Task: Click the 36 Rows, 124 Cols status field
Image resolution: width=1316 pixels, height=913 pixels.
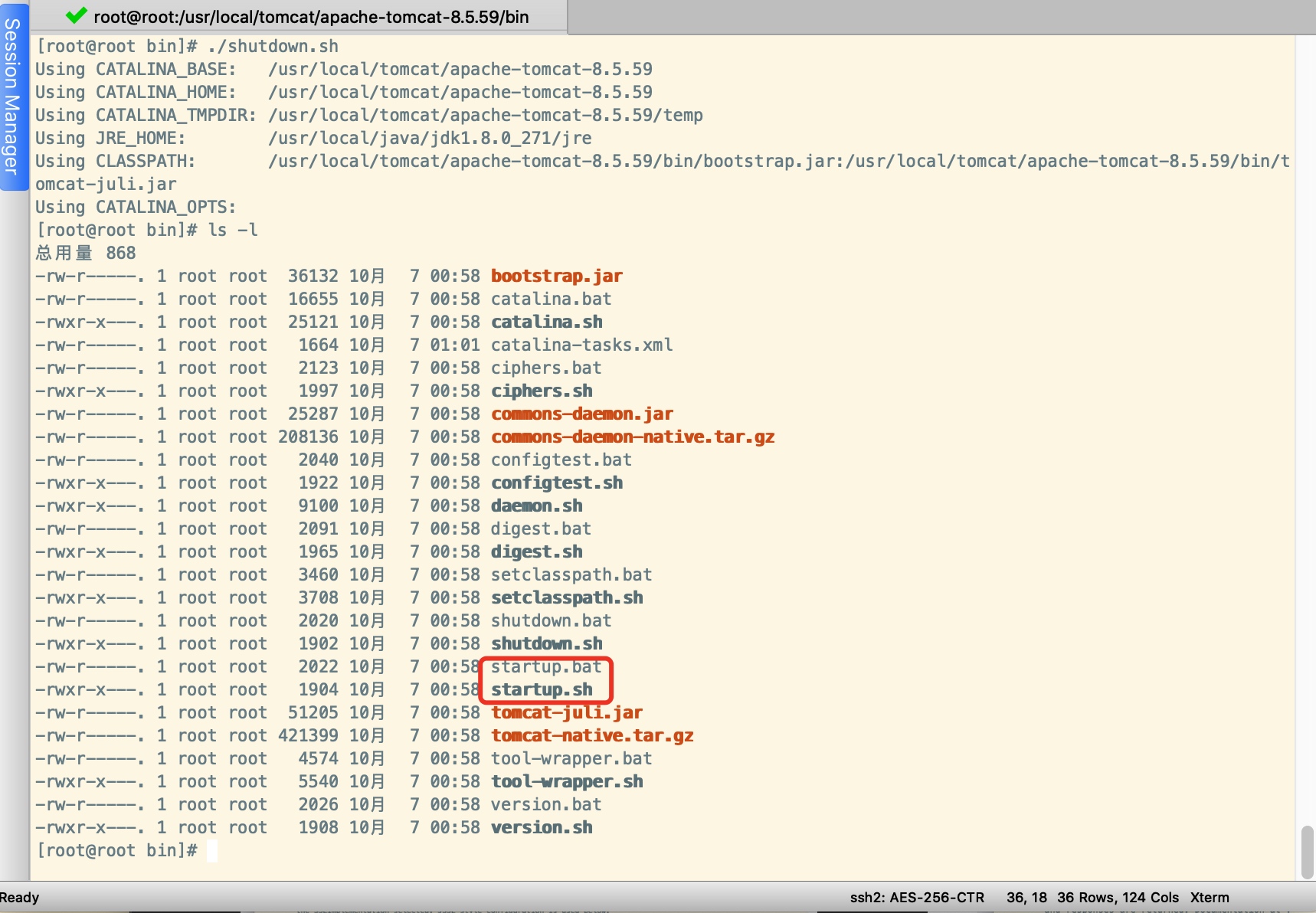Action: 1118,897
